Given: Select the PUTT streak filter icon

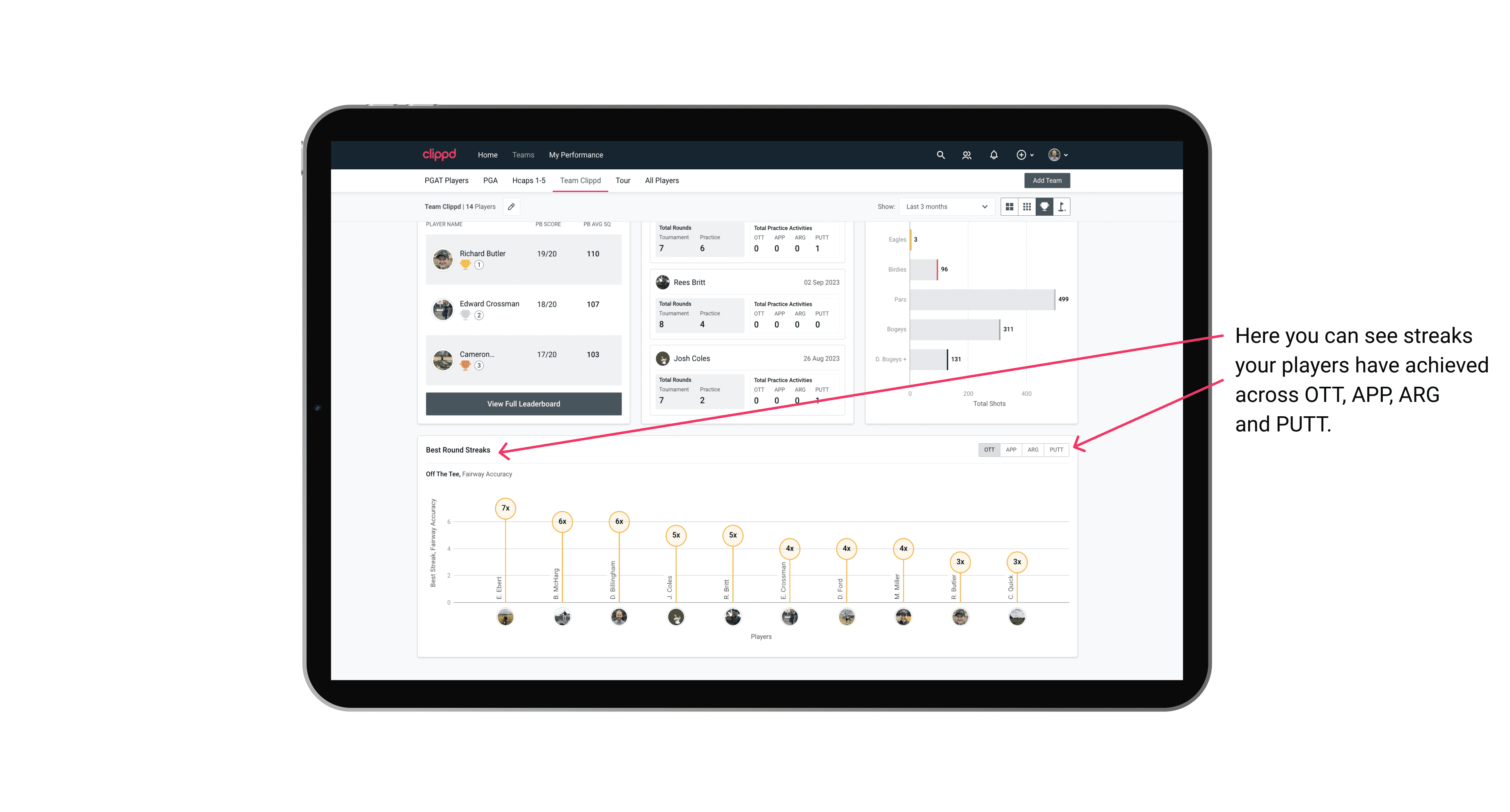Looking at the screenshot, I should (1056, 449).
